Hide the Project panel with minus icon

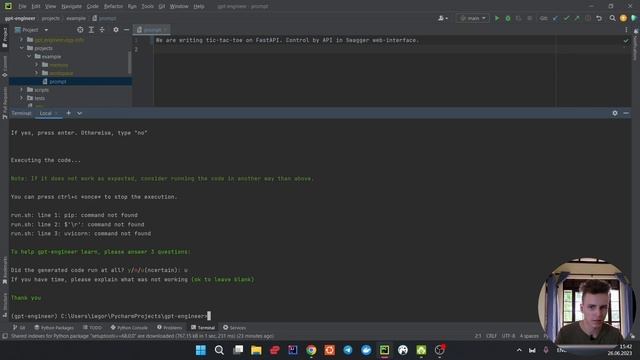[127, 30]
